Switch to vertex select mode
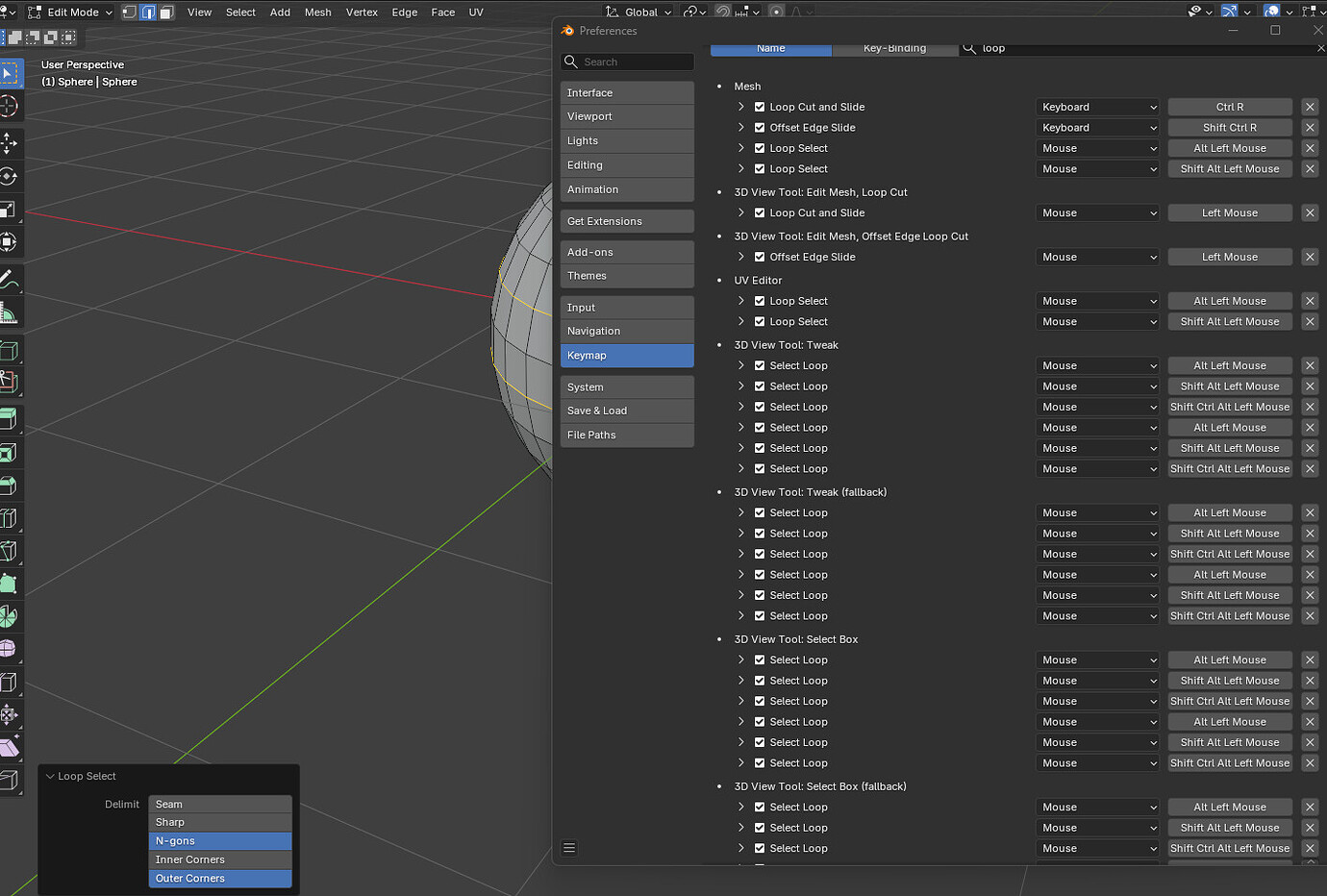Viewport: 1327px width, 896px height. coord(130,12)
